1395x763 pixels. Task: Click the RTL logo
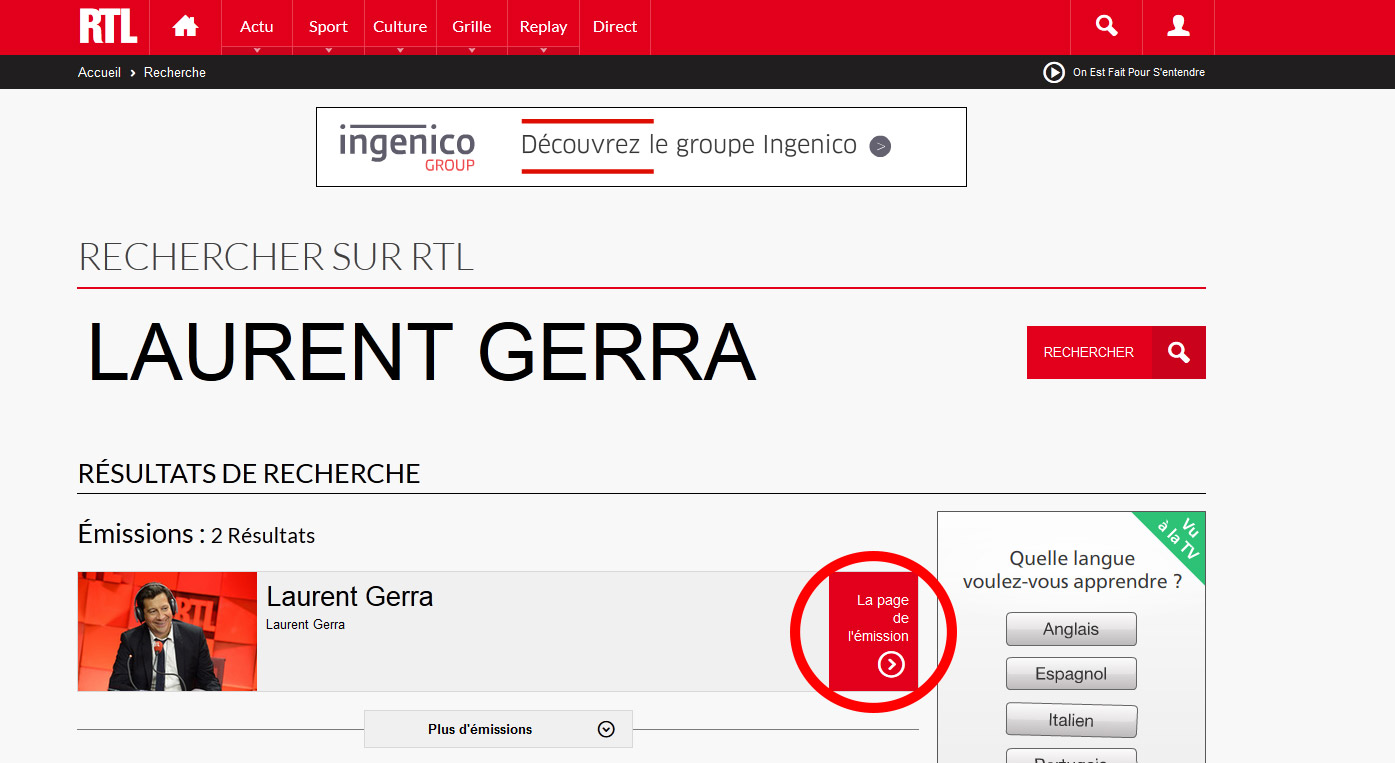click(x=107, y=26)
